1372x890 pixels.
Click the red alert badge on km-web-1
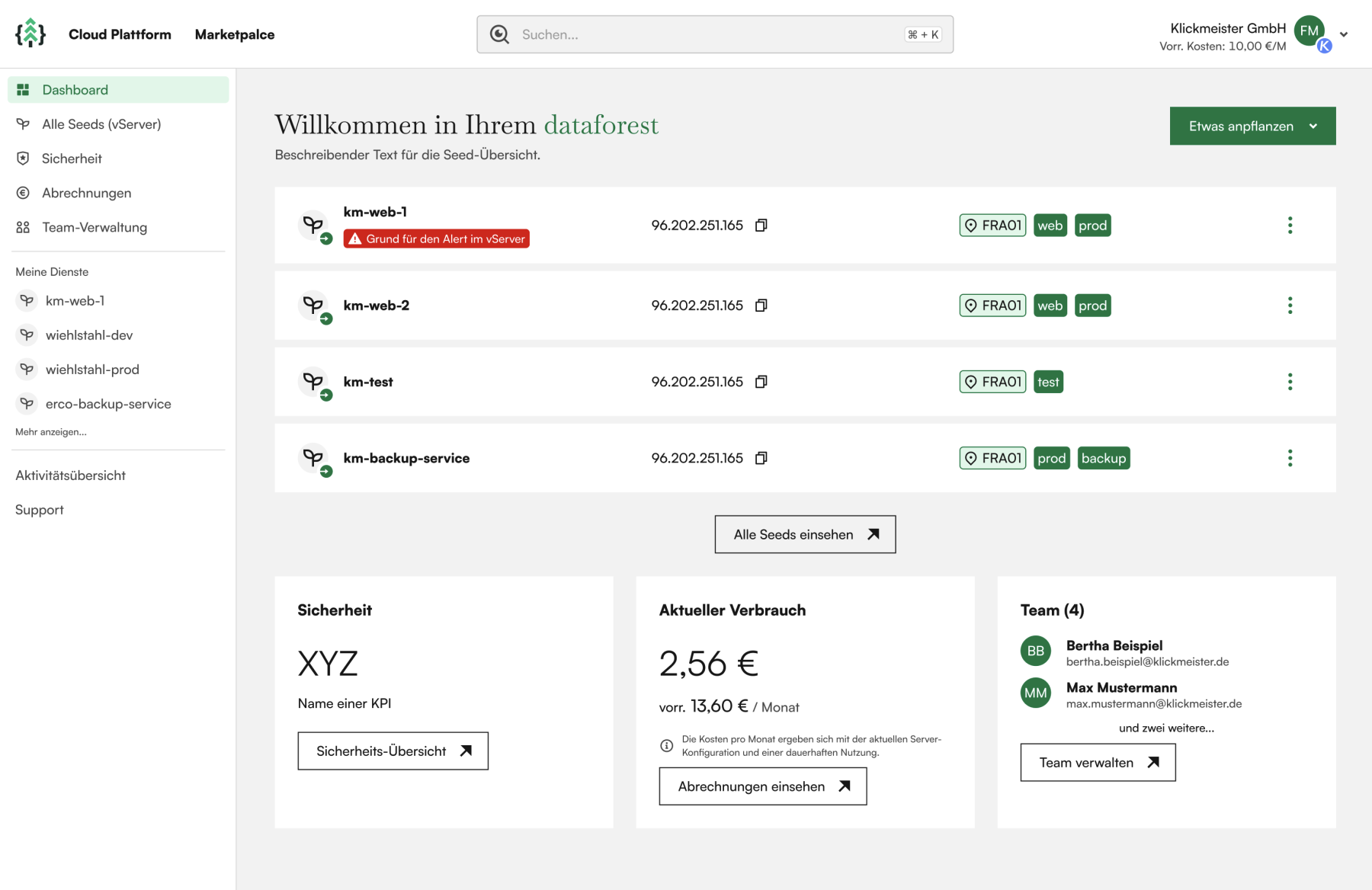click(x=436, y=239)
